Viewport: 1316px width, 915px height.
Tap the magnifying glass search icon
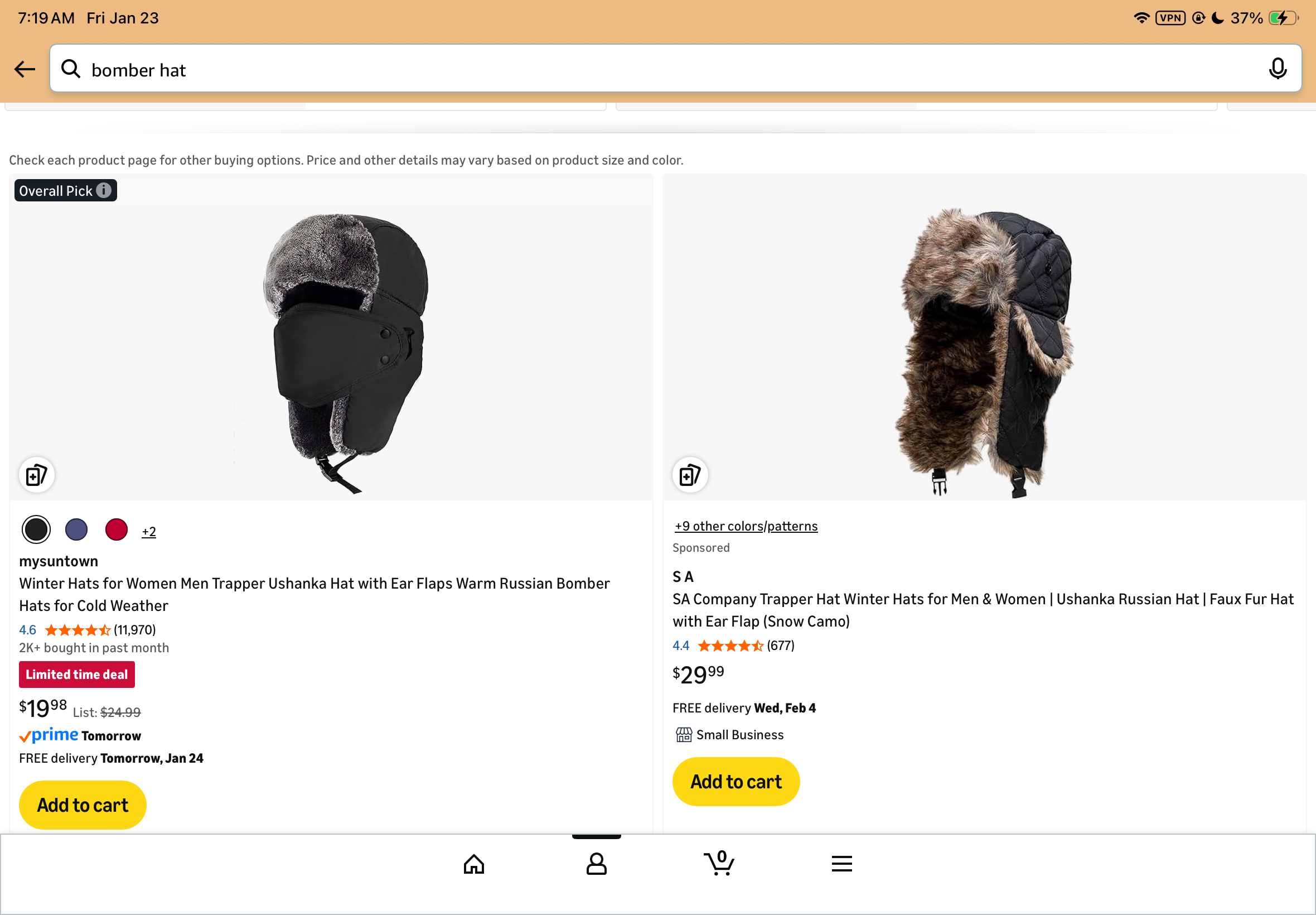pos(71,69)
